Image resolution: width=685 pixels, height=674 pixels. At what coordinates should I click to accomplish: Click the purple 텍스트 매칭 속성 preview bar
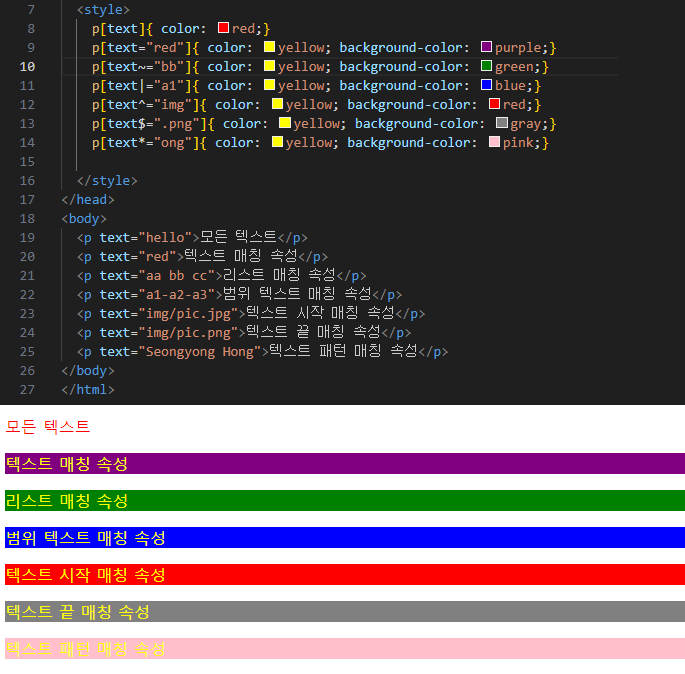click(345, 463)
